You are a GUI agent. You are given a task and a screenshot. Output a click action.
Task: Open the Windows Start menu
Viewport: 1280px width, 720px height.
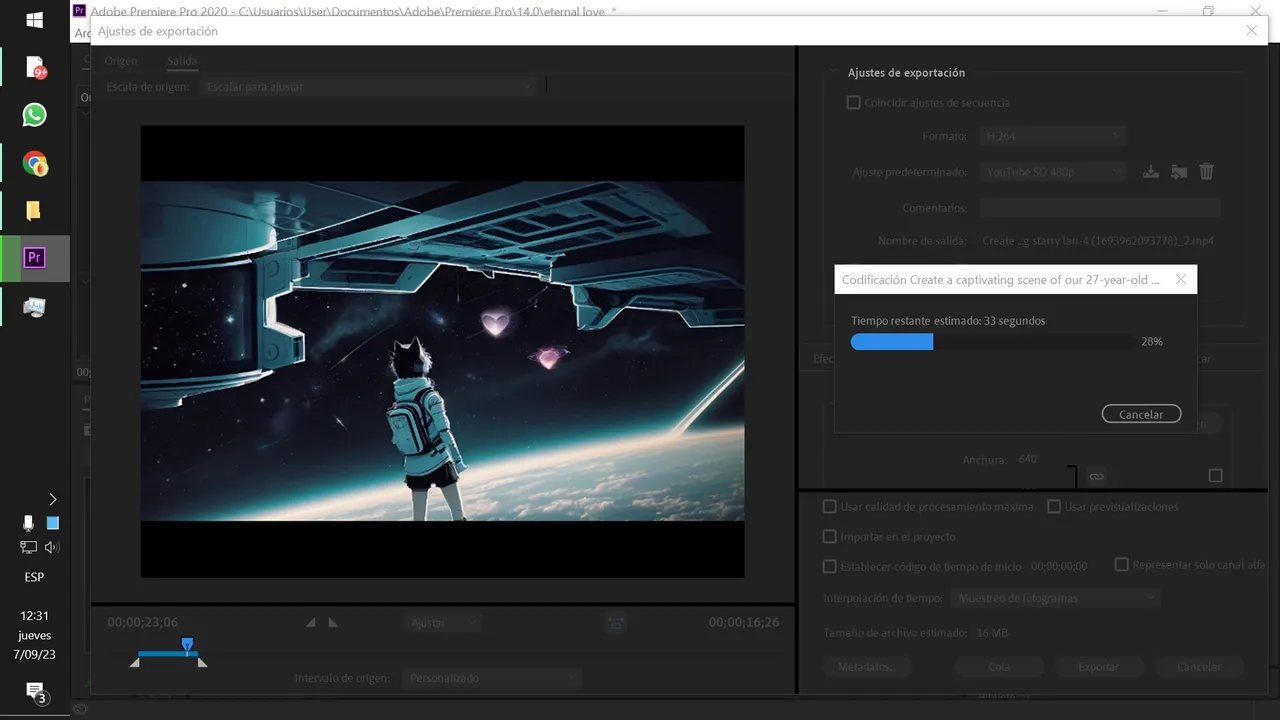point(35,20)
